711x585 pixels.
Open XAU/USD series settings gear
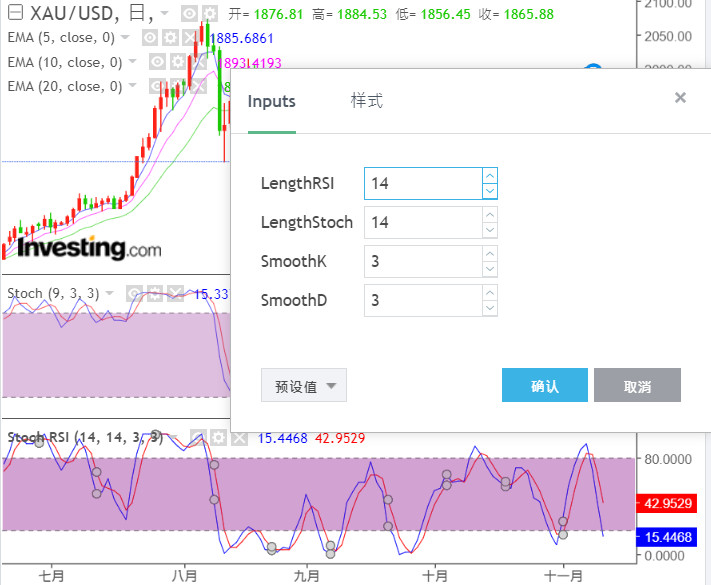[x=209, y=14]
